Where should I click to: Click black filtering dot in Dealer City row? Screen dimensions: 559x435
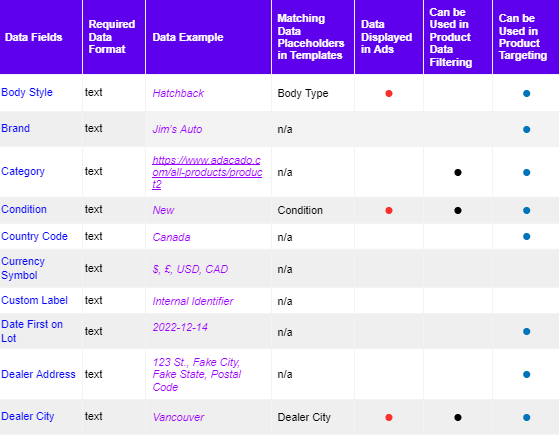(x=458, y=417)
